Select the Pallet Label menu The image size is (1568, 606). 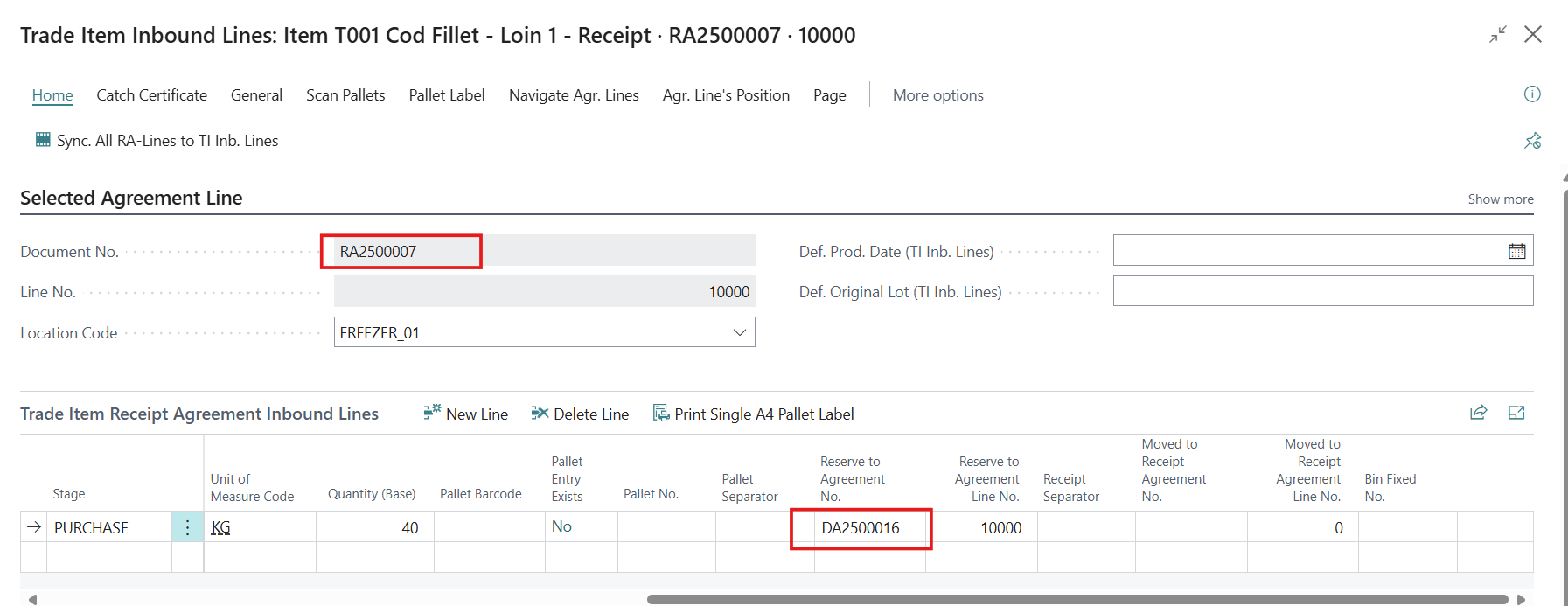point(446,95)
